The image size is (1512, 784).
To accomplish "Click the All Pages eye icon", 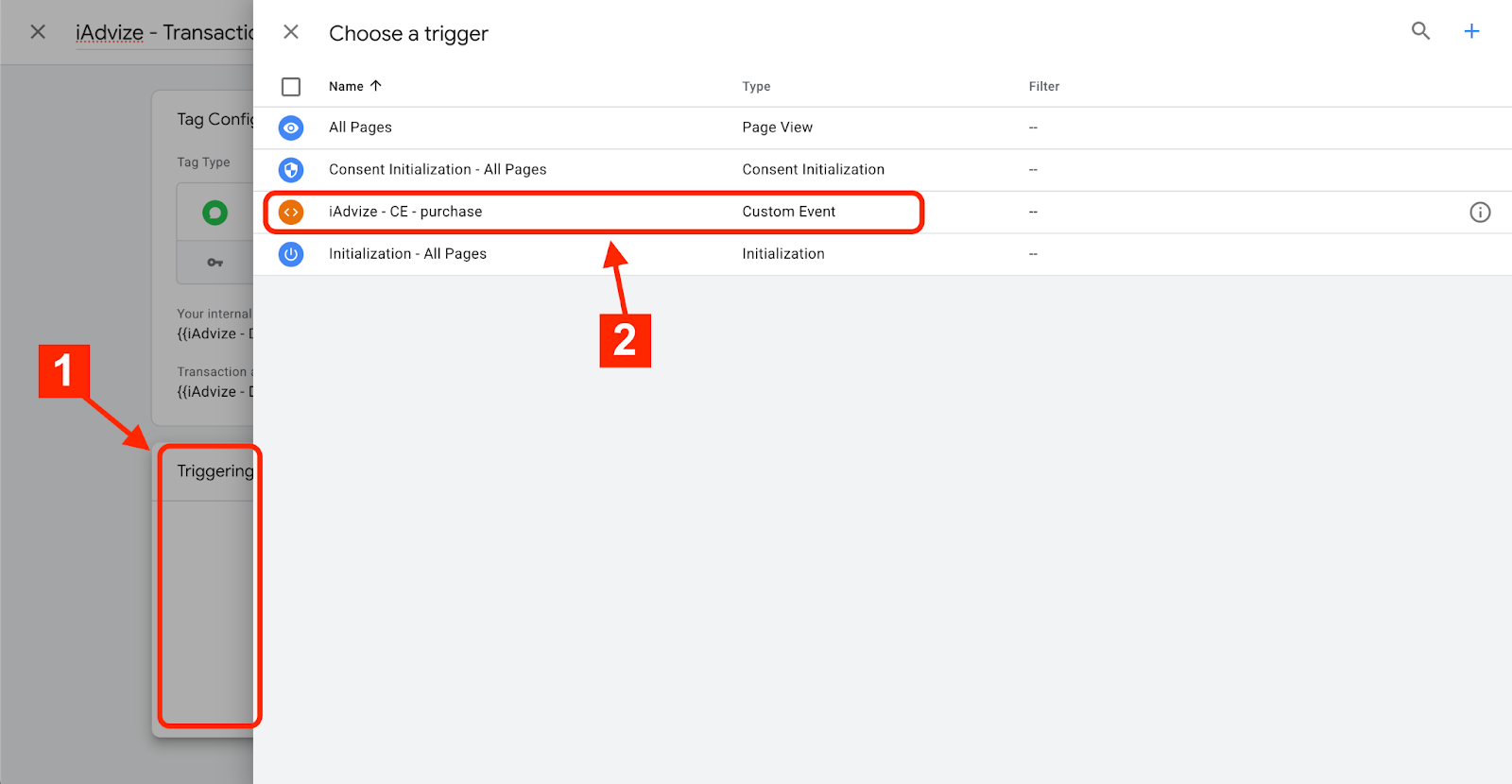I will pos(291,128).
